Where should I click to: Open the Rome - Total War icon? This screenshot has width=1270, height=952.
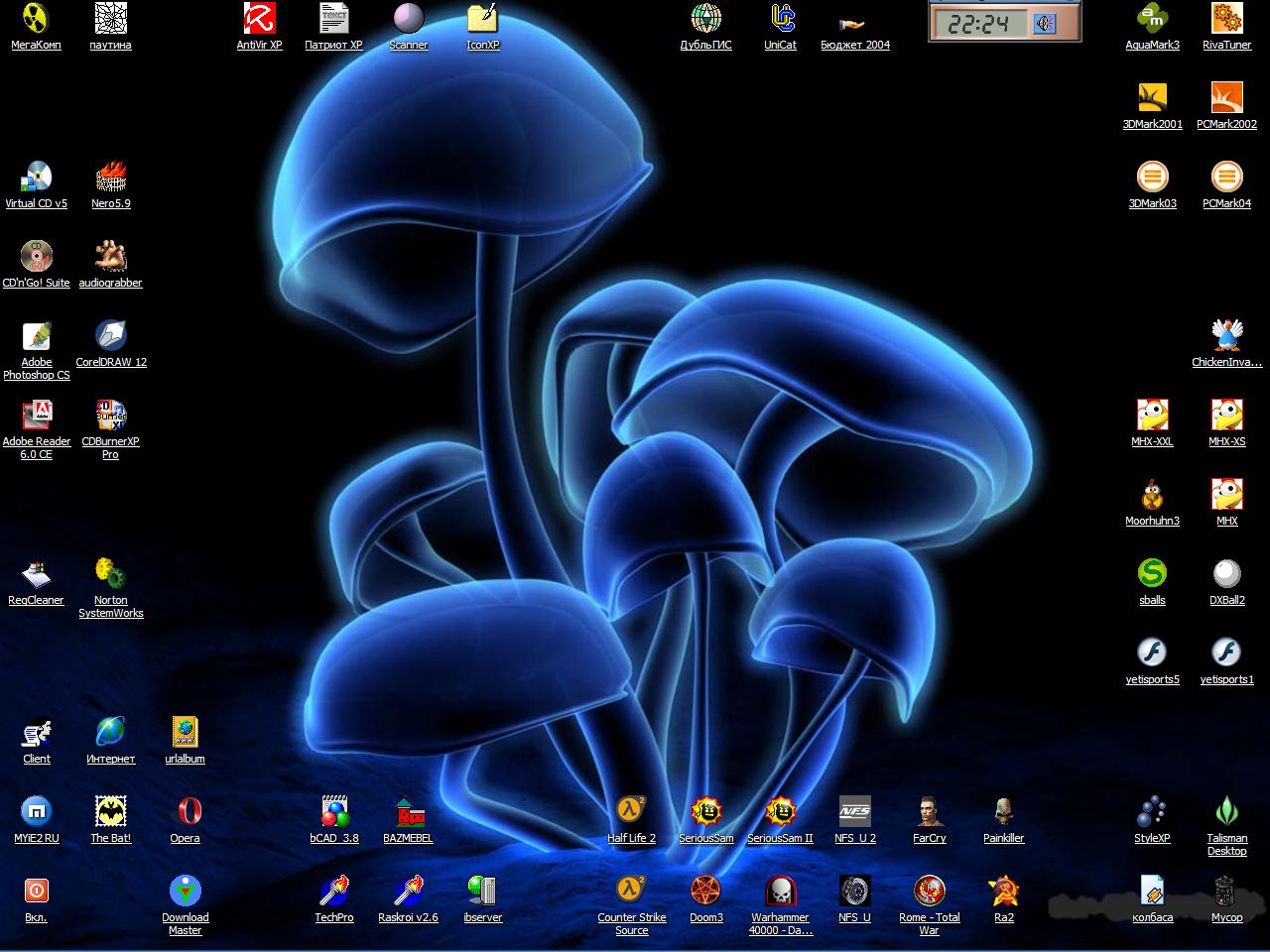click(x=929, y=891)
